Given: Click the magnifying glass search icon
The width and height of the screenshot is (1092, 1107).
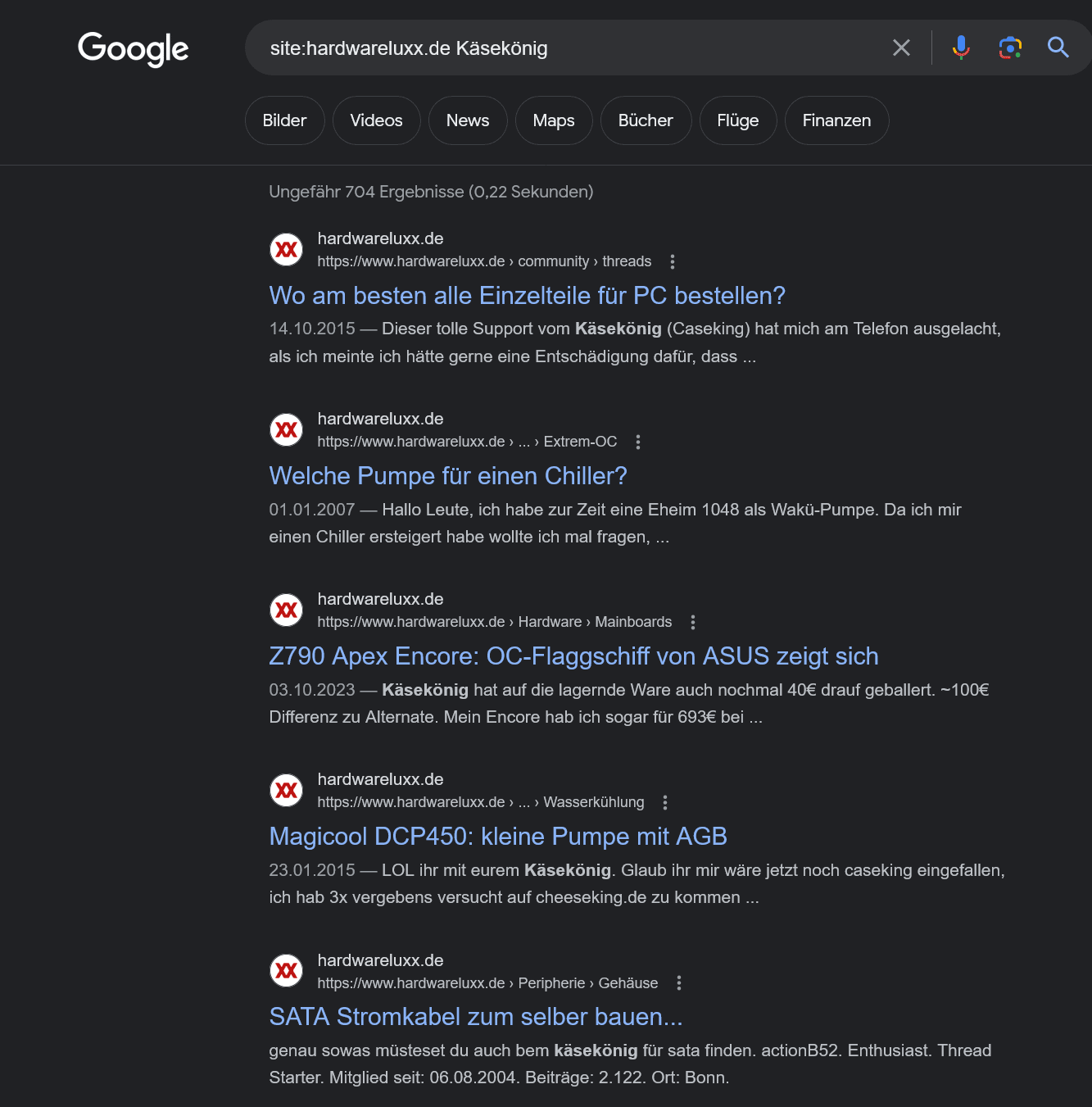Looking at the screenshot, I should point(1058,48).
